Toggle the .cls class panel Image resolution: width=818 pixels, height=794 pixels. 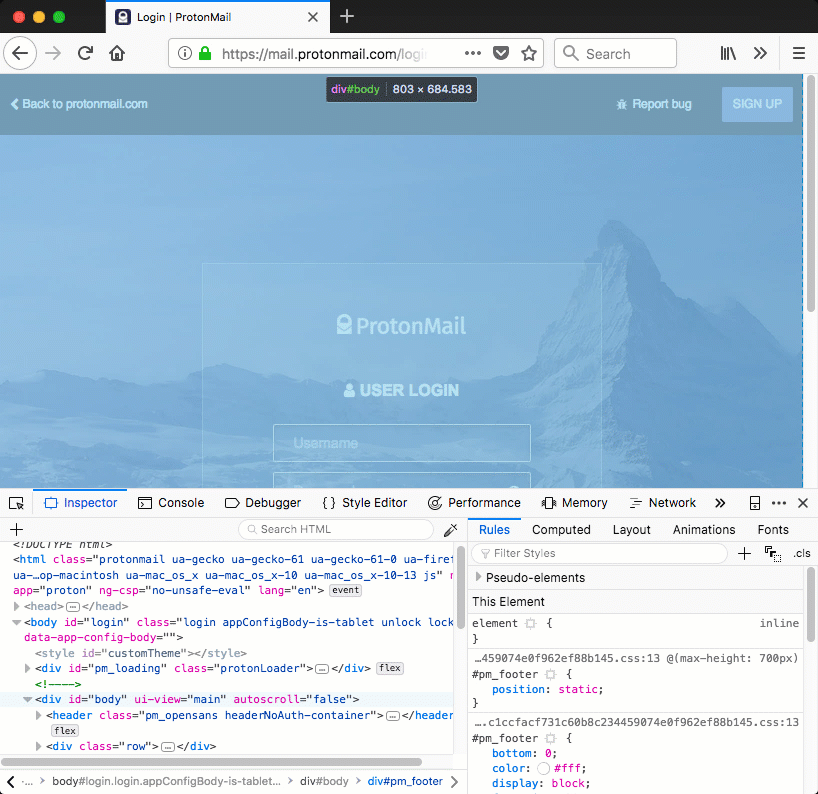click(802, 554)
